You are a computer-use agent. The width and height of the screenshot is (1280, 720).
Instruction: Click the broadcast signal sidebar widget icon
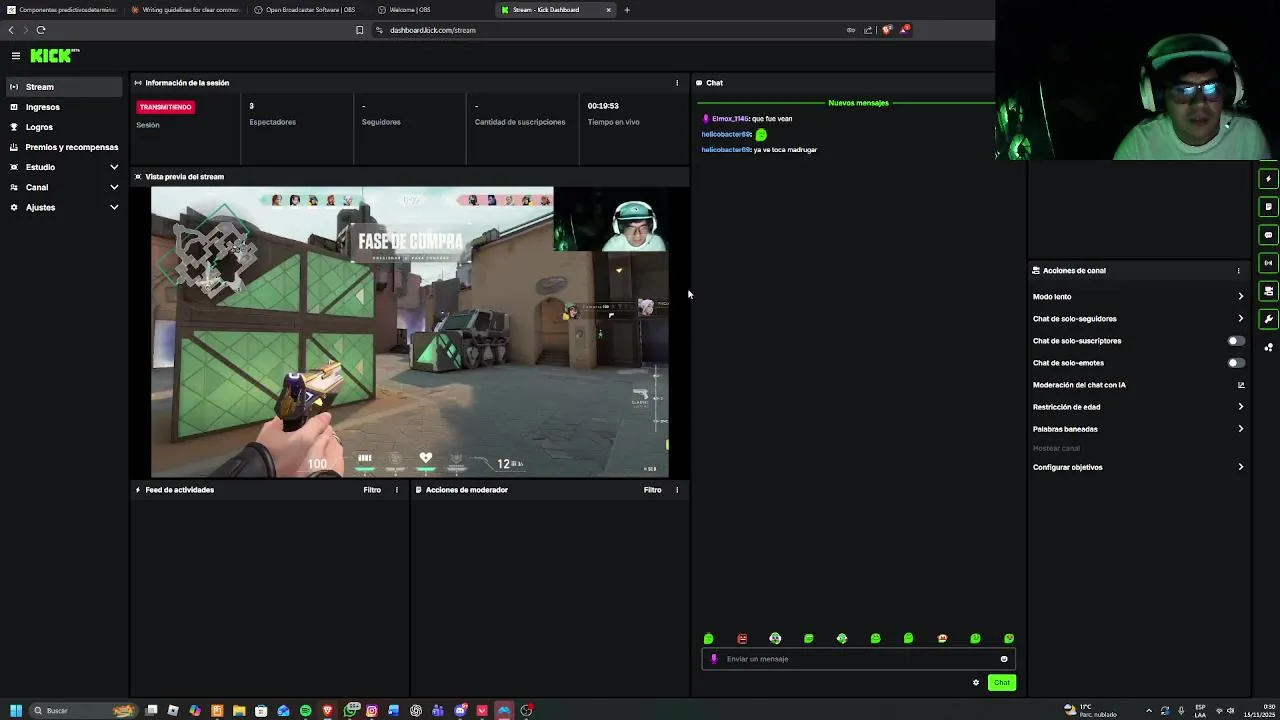click(x=1268, y=263)
